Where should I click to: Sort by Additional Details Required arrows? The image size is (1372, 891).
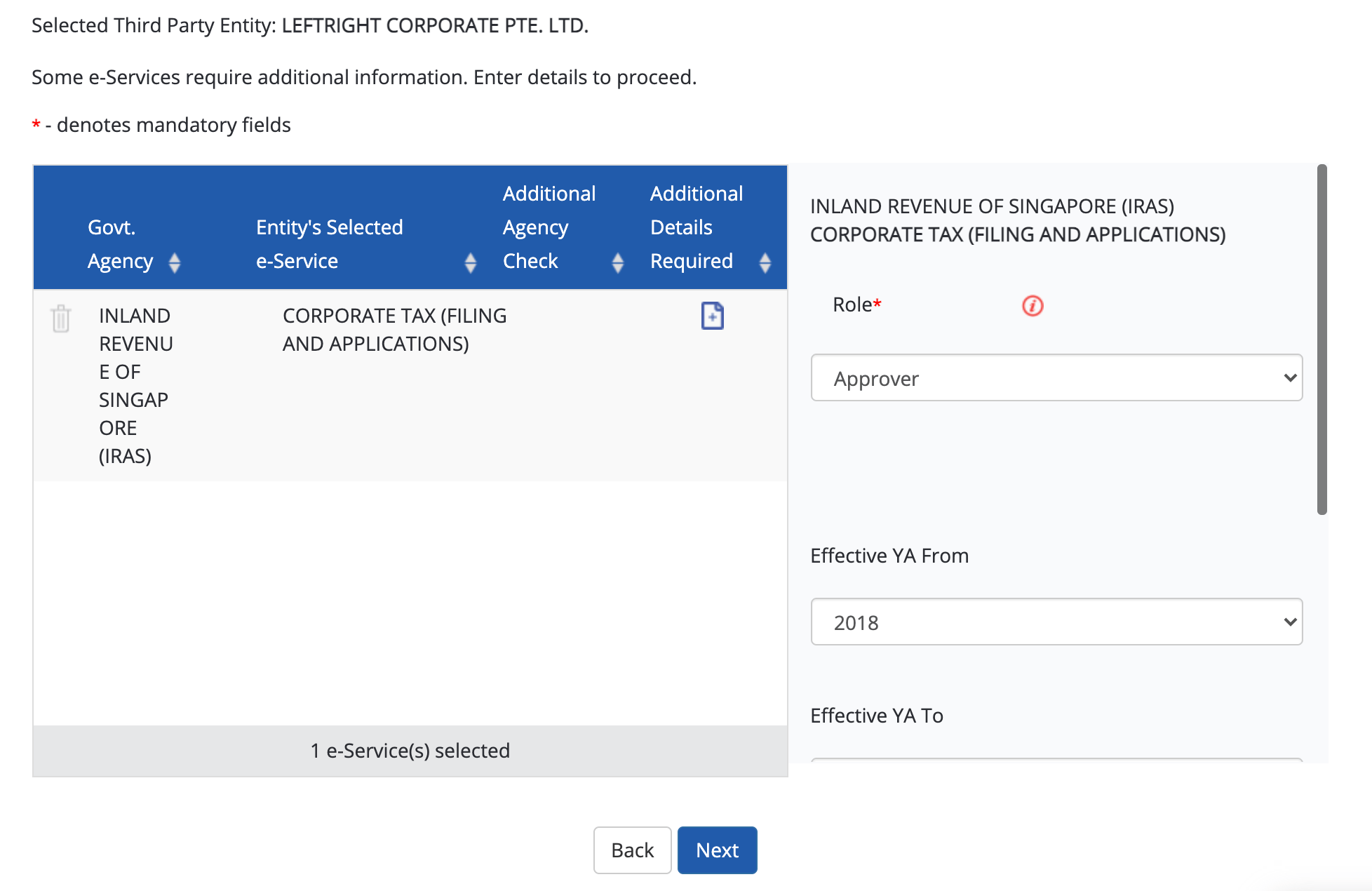tap(765, 263)
